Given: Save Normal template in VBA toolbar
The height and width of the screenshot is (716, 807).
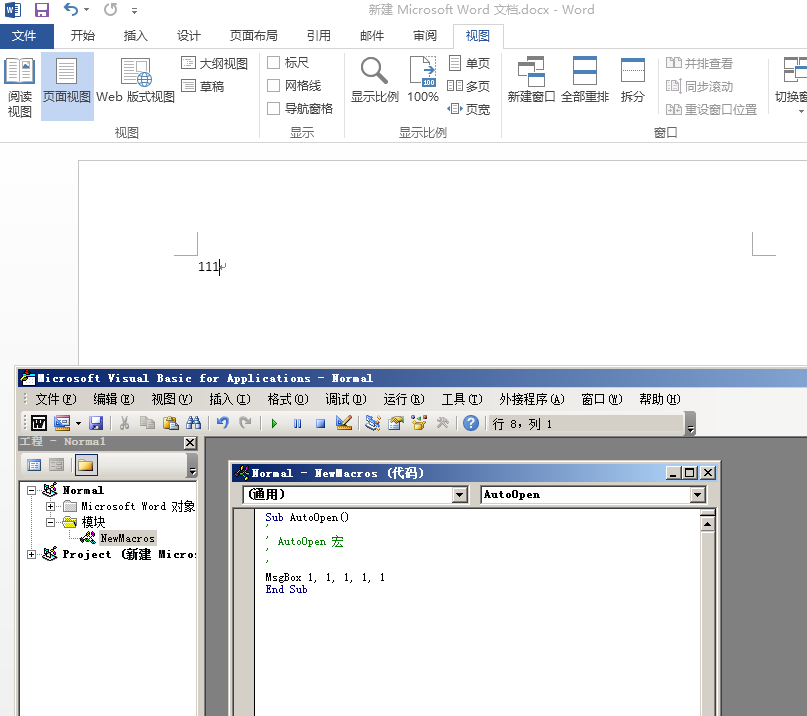Looking at the screenshot, I should (x=96, y=423).
